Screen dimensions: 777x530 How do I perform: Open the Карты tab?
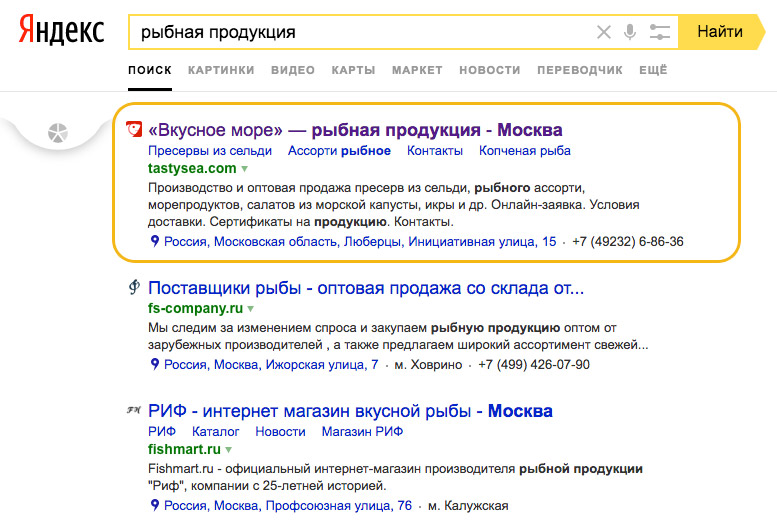(x=353, y=70)
